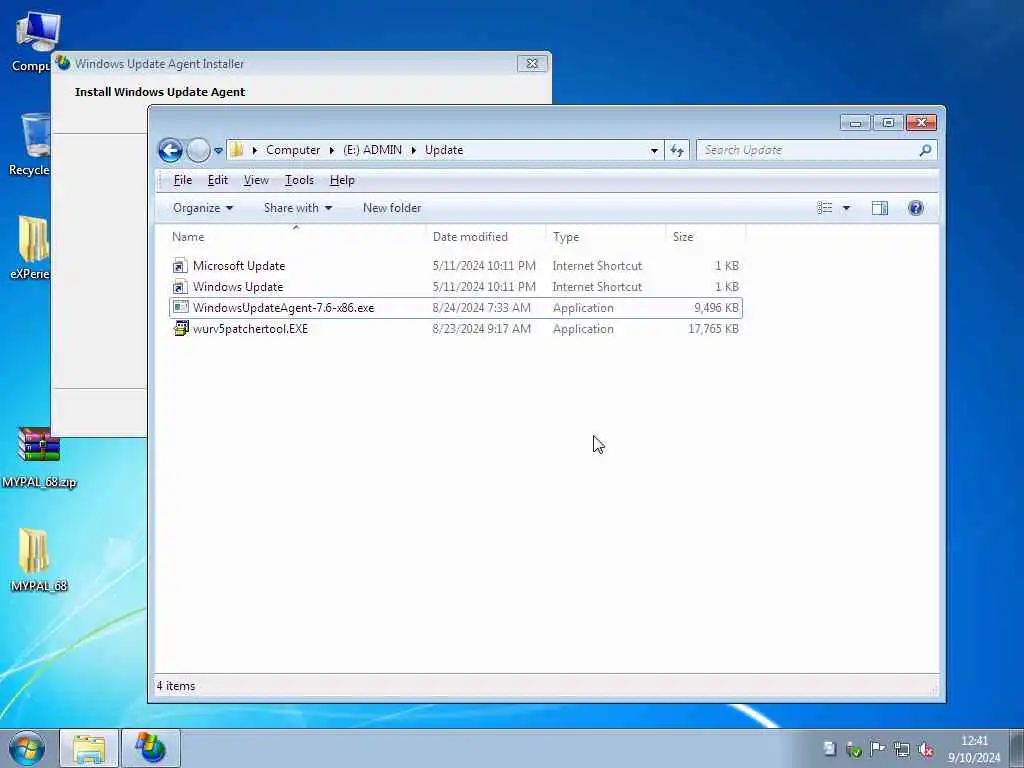Open the Windows Start menu
Image resolution: width=1024 pixels, height=768 pixels.
(x=27, y=748)
